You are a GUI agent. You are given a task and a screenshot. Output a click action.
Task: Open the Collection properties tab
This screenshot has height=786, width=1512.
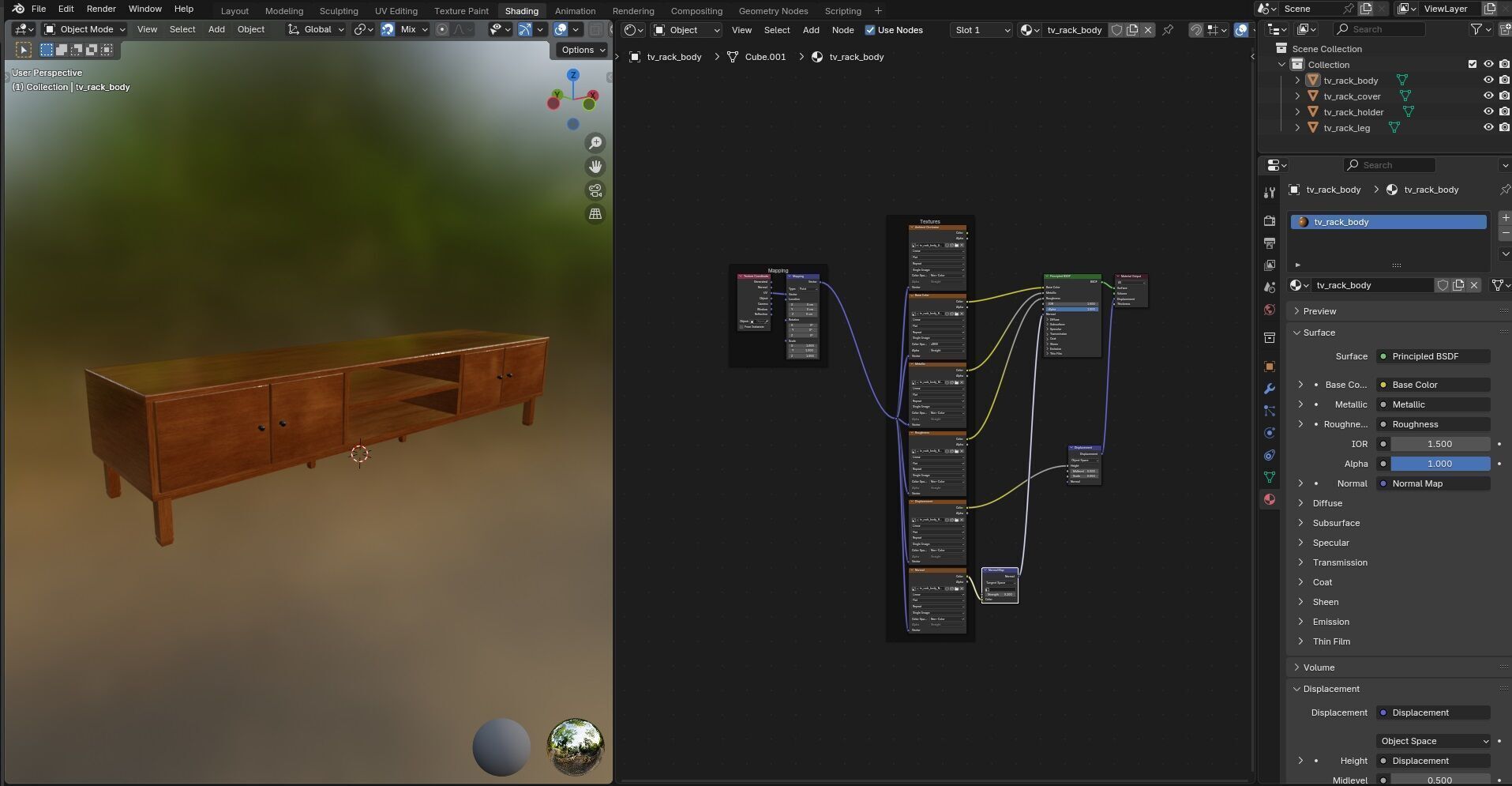tap(1270, 338)
